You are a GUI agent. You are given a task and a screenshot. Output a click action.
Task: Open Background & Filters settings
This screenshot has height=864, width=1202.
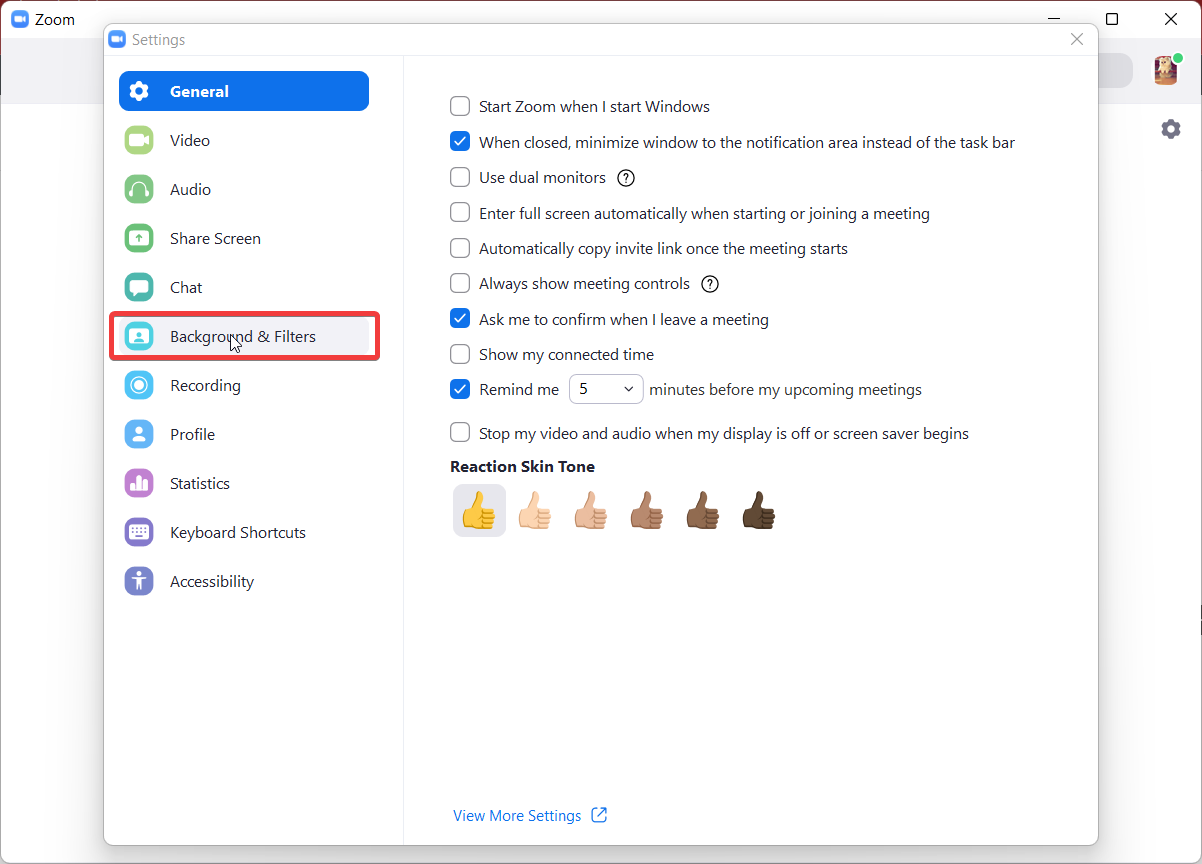point(244,336)
